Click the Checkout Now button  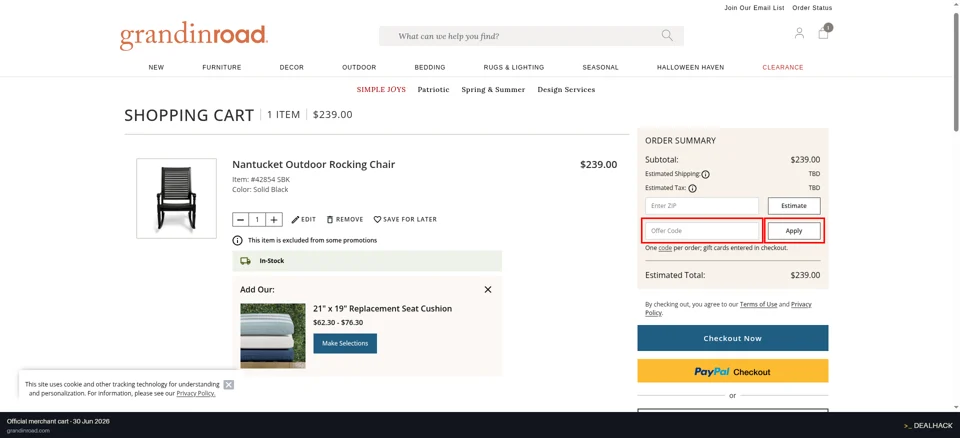pos(732,338)
